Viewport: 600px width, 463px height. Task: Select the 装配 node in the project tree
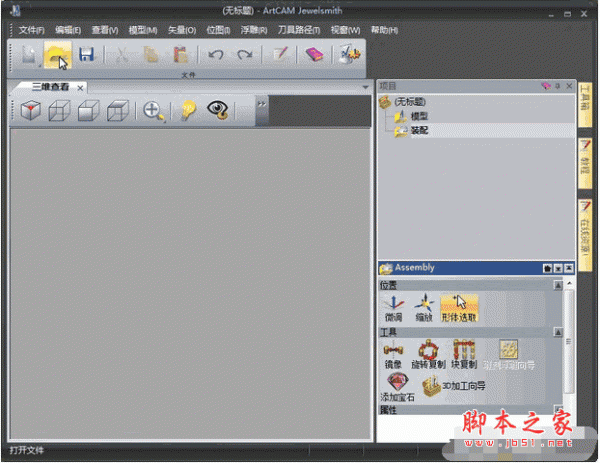(x=419, y=130)
